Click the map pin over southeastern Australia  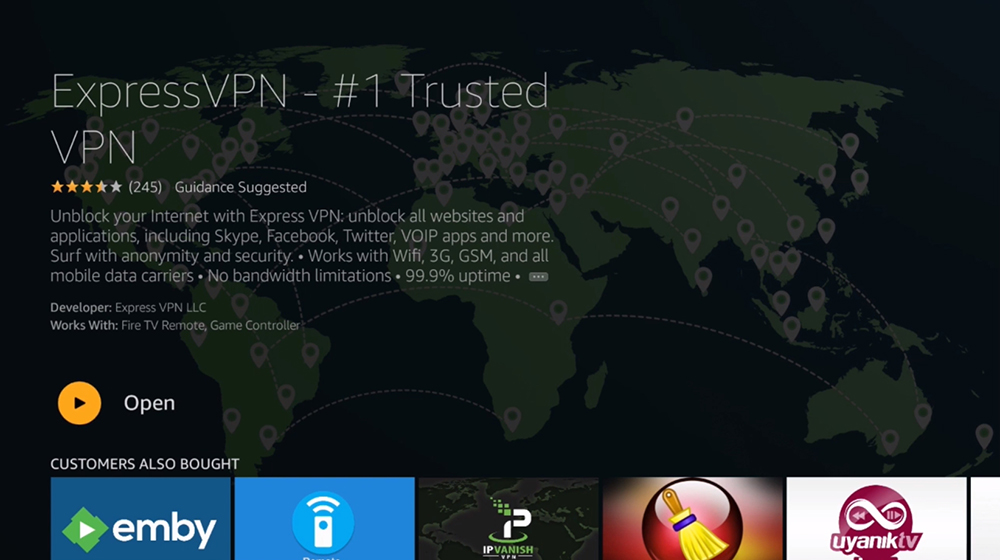pos(890,441)
